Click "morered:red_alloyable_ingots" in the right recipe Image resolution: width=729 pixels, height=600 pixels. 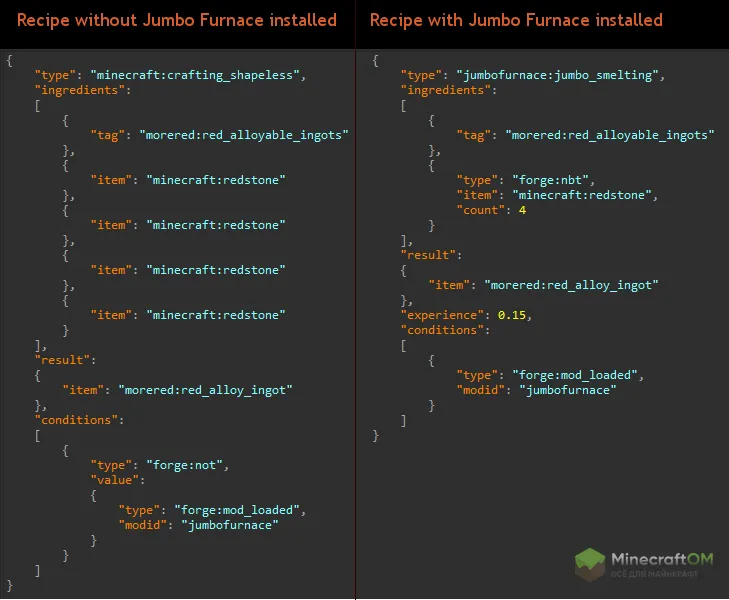610,135
